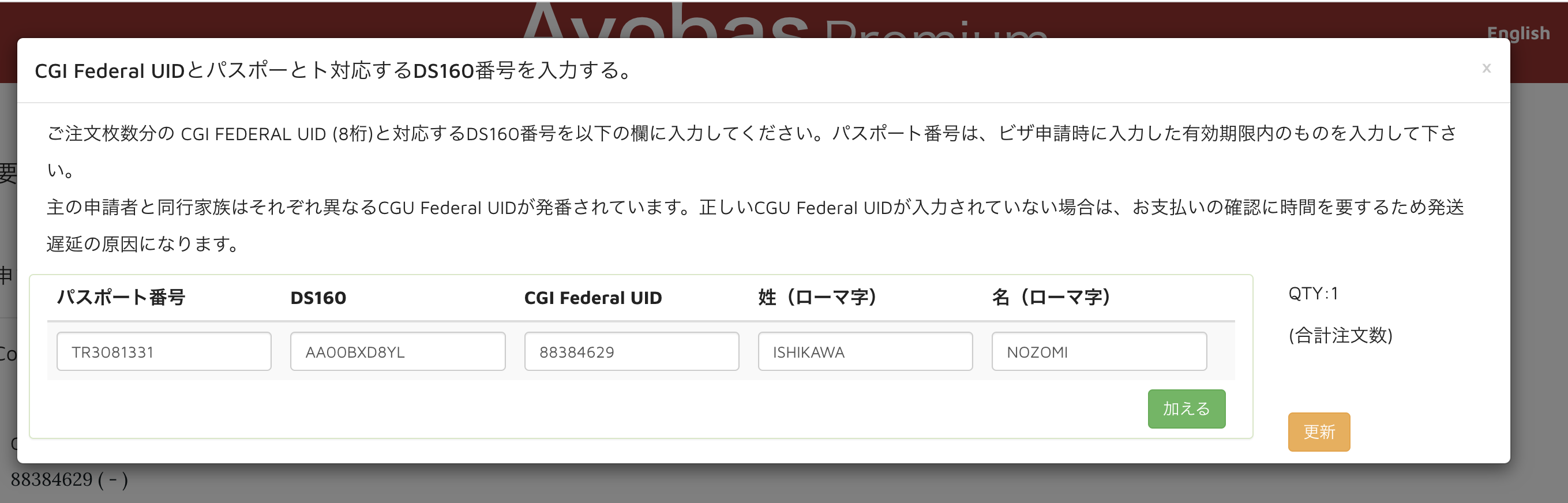Focus the surname field ISHIKAWA
This screenshot has width=1568, height=503.
[865, 351]
